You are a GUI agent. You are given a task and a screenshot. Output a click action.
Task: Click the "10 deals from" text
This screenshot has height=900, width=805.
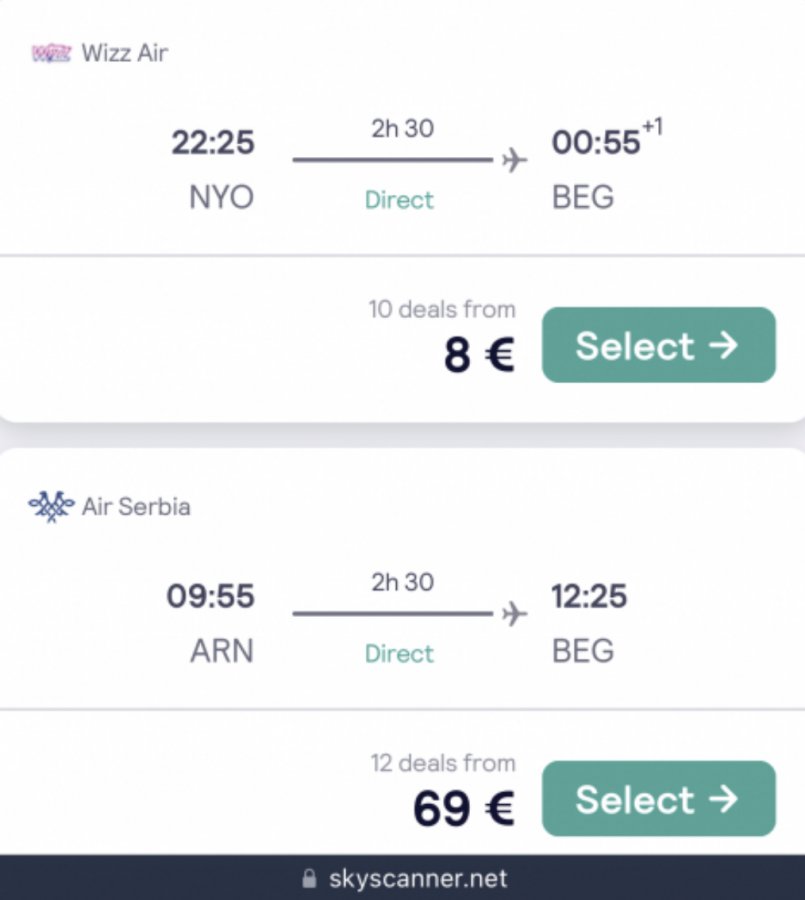coord(442,310)
